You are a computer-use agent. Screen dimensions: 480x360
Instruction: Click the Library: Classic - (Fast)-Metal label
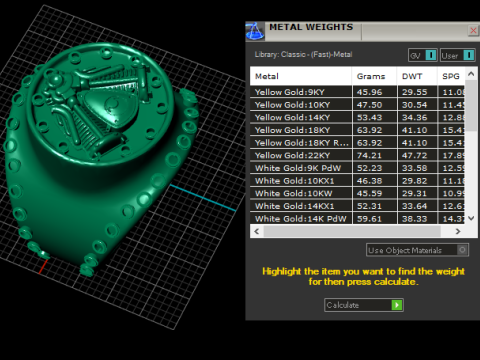pos(303,55)
